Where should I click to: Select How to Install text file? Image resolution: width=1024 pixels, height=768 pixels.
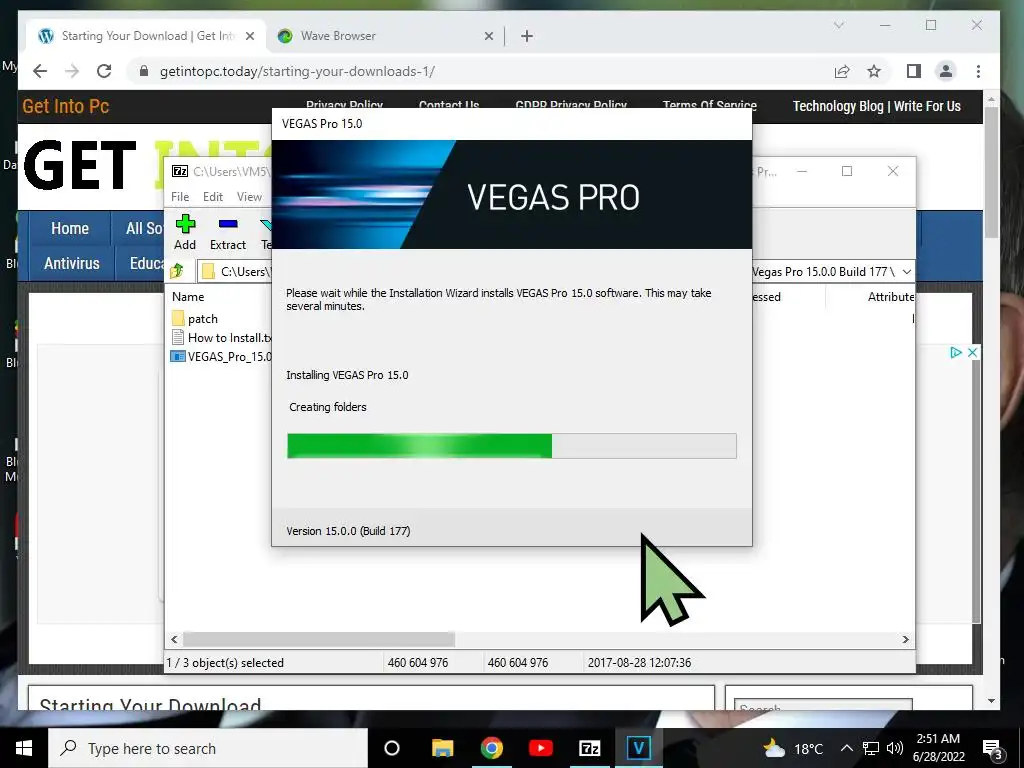pyautogui.click(x=221, y=338)
